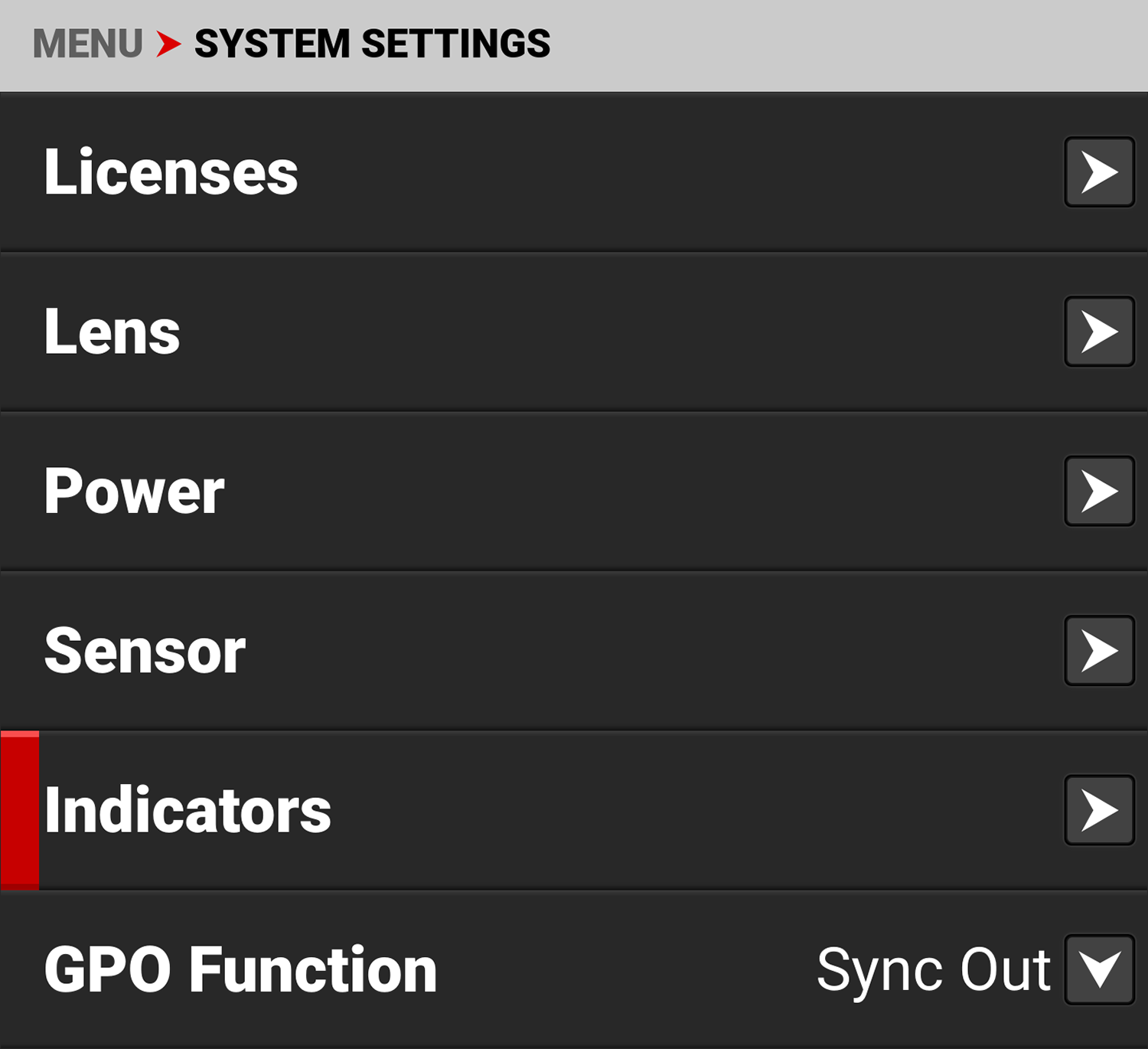This screenshot has width=1148, height=1049.
Task: Click the red breadcrumb arrow
Action: tap(168, 44)
